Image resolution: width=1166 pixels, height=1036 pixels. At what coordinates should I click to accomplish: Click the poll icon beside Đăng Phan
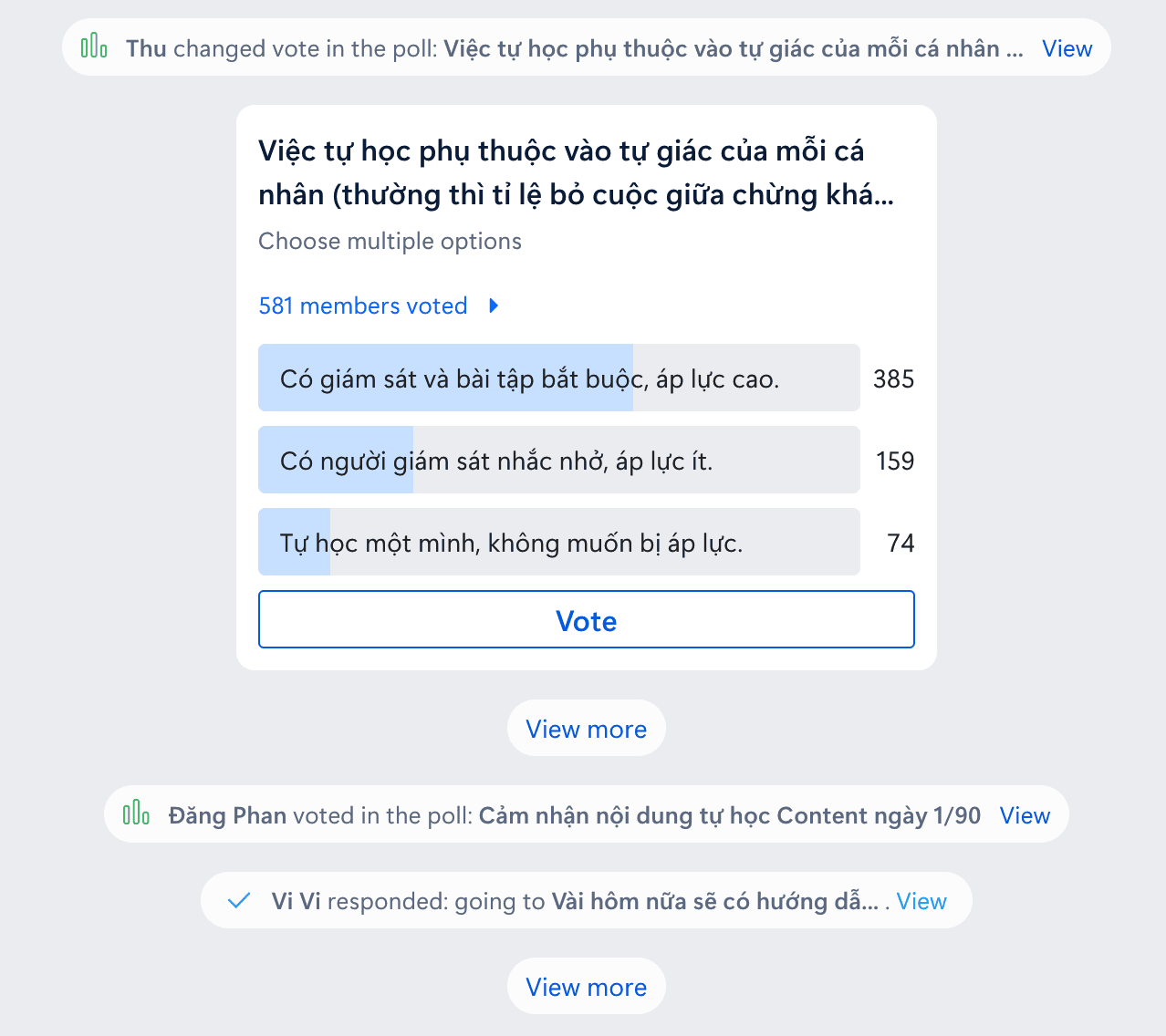pos(136,813)
